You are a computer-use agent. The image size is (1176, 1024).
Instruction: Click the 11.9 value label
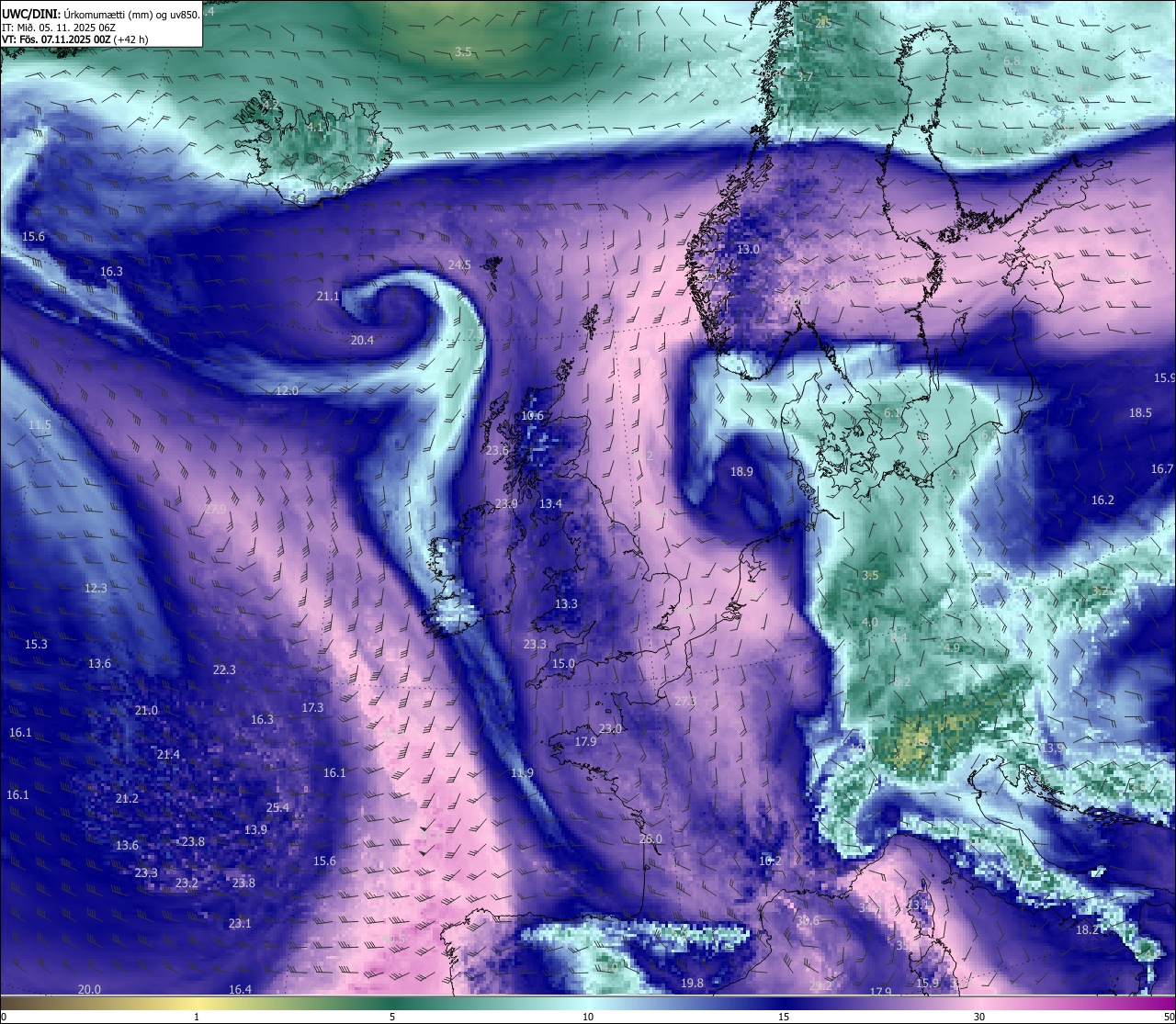(x=522, y=773)
